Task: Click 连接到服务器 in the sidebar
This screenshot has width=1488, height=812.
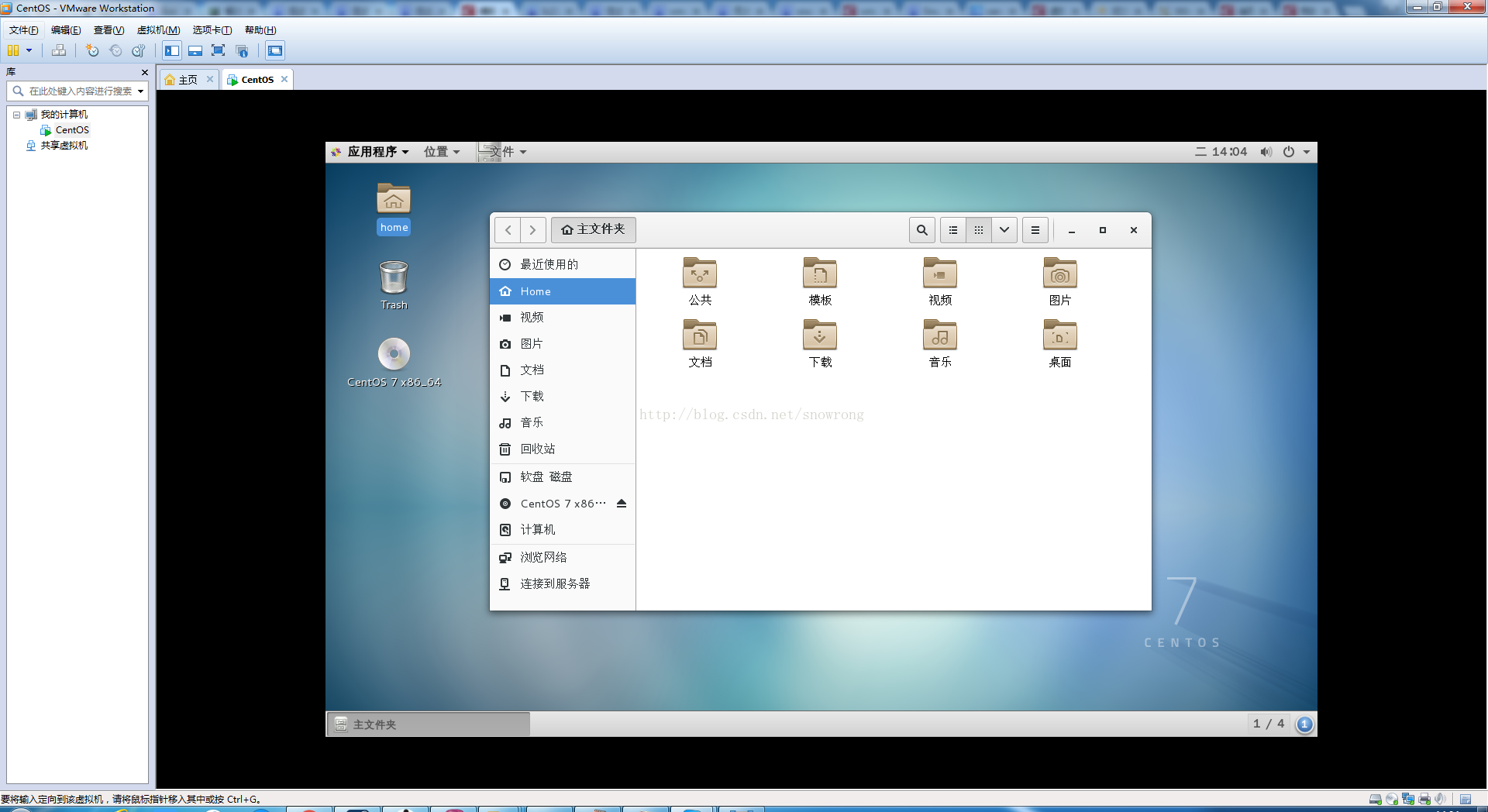Action: pyautogui.click(x=563, y=584)
